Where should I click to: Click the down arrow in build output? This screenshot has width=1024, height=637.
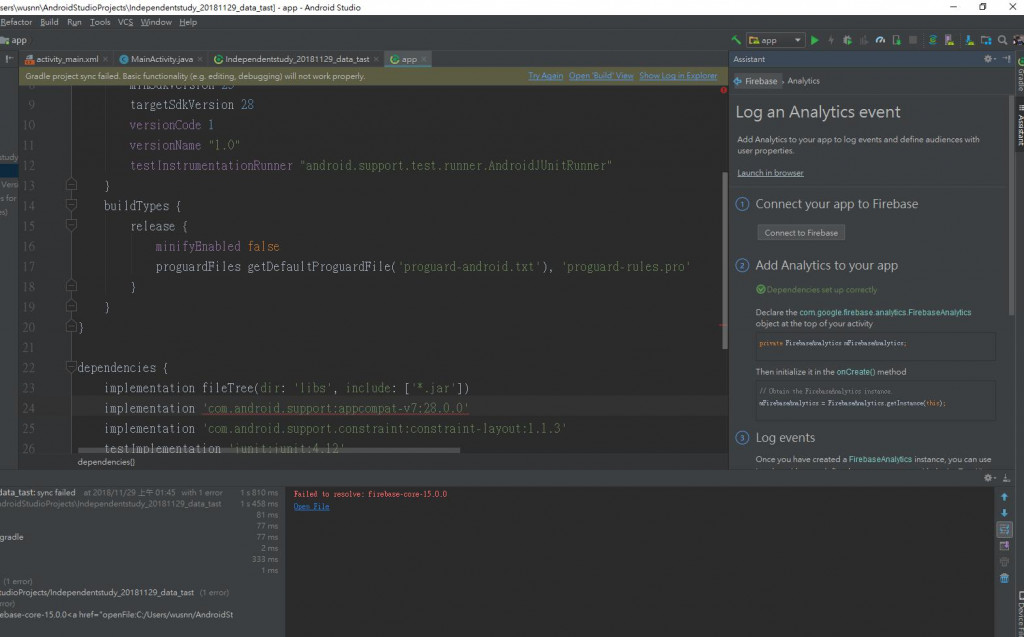coord(1004,513)
